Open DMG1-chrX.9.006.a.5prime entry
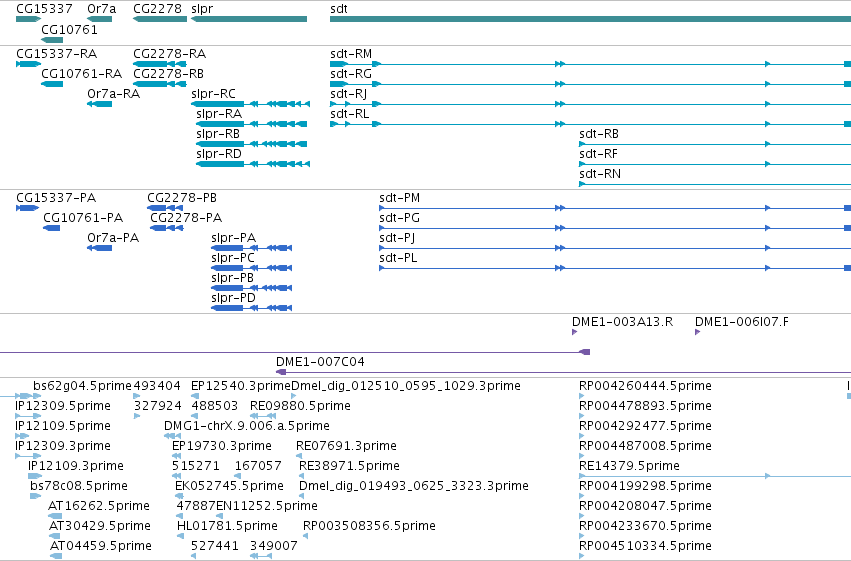This screenshot has width=851, height=561. click(247, 426)
